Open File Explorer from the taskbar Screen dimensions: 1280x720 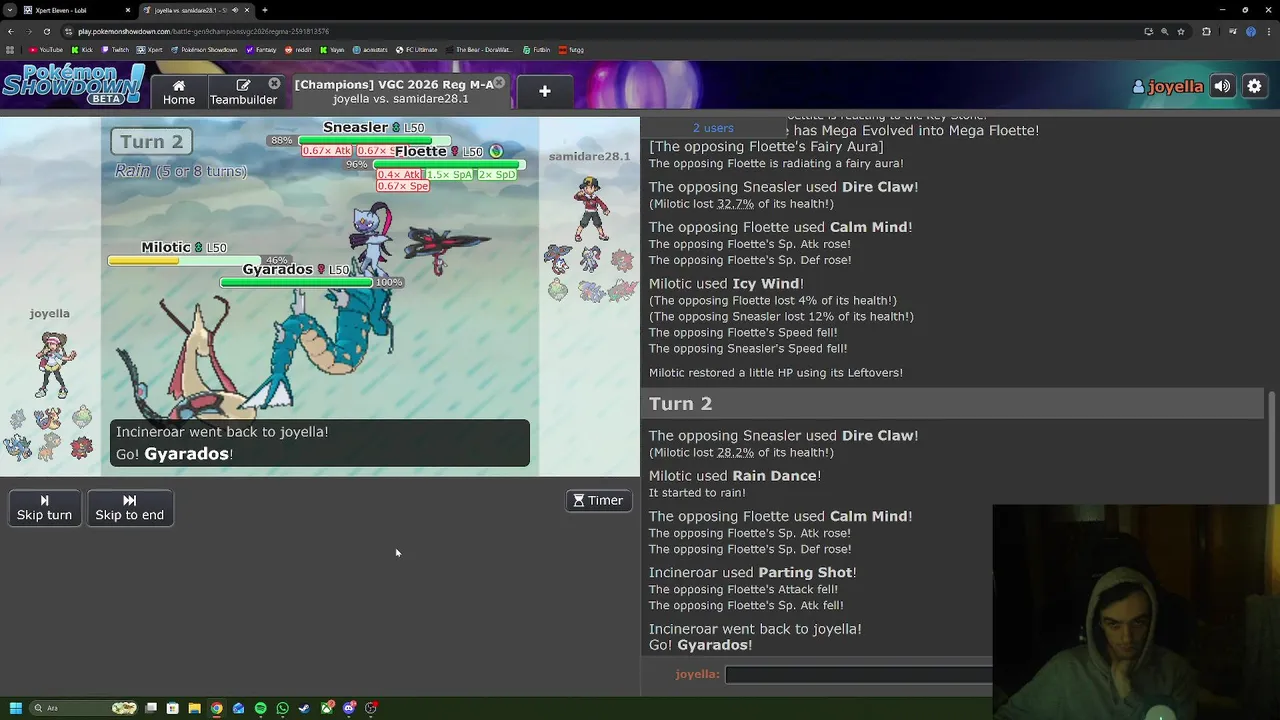(194, 708)
